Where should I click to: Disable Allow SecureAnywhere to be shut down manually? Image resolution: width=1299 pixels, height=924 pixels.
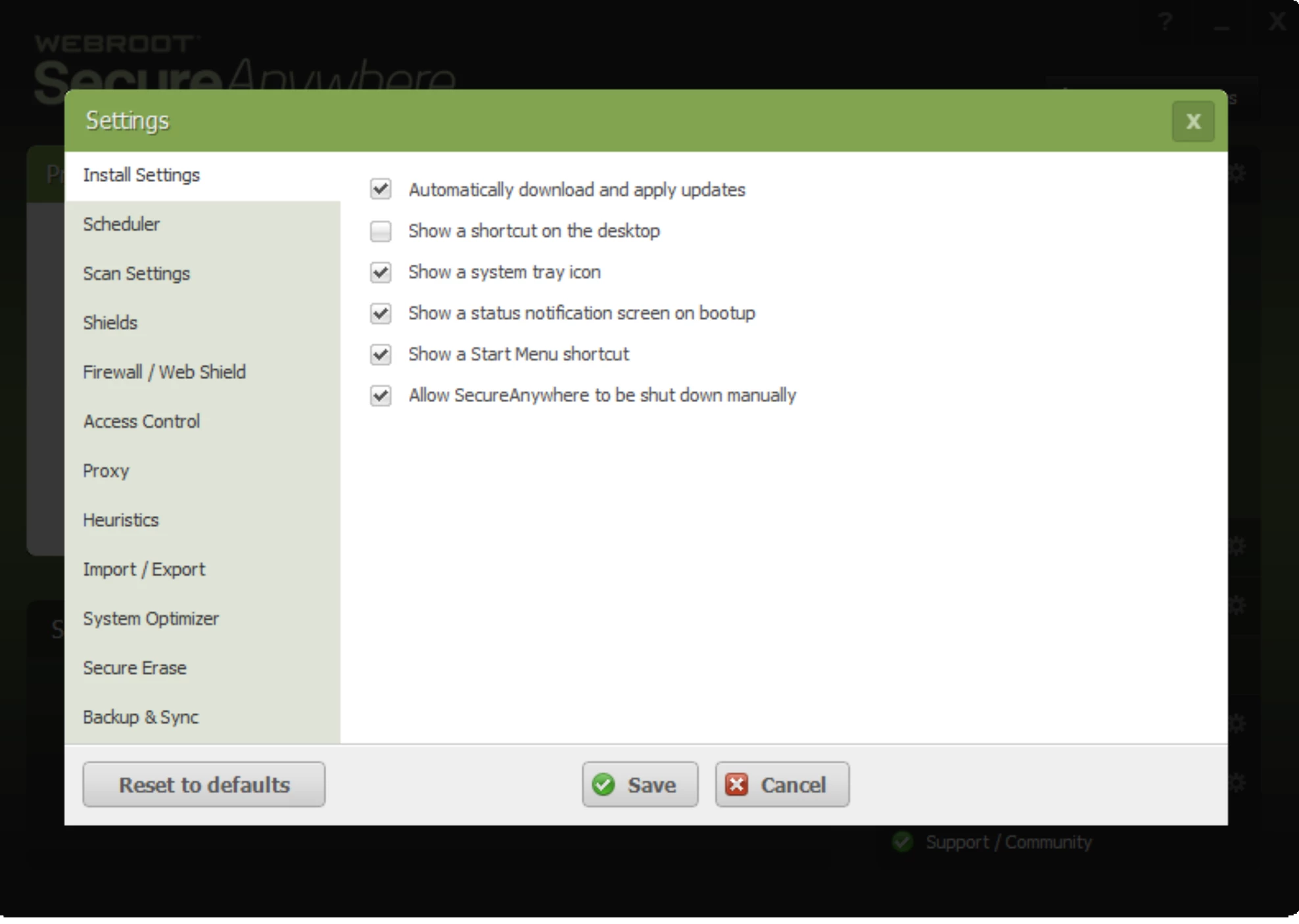[x=381, y=395]
